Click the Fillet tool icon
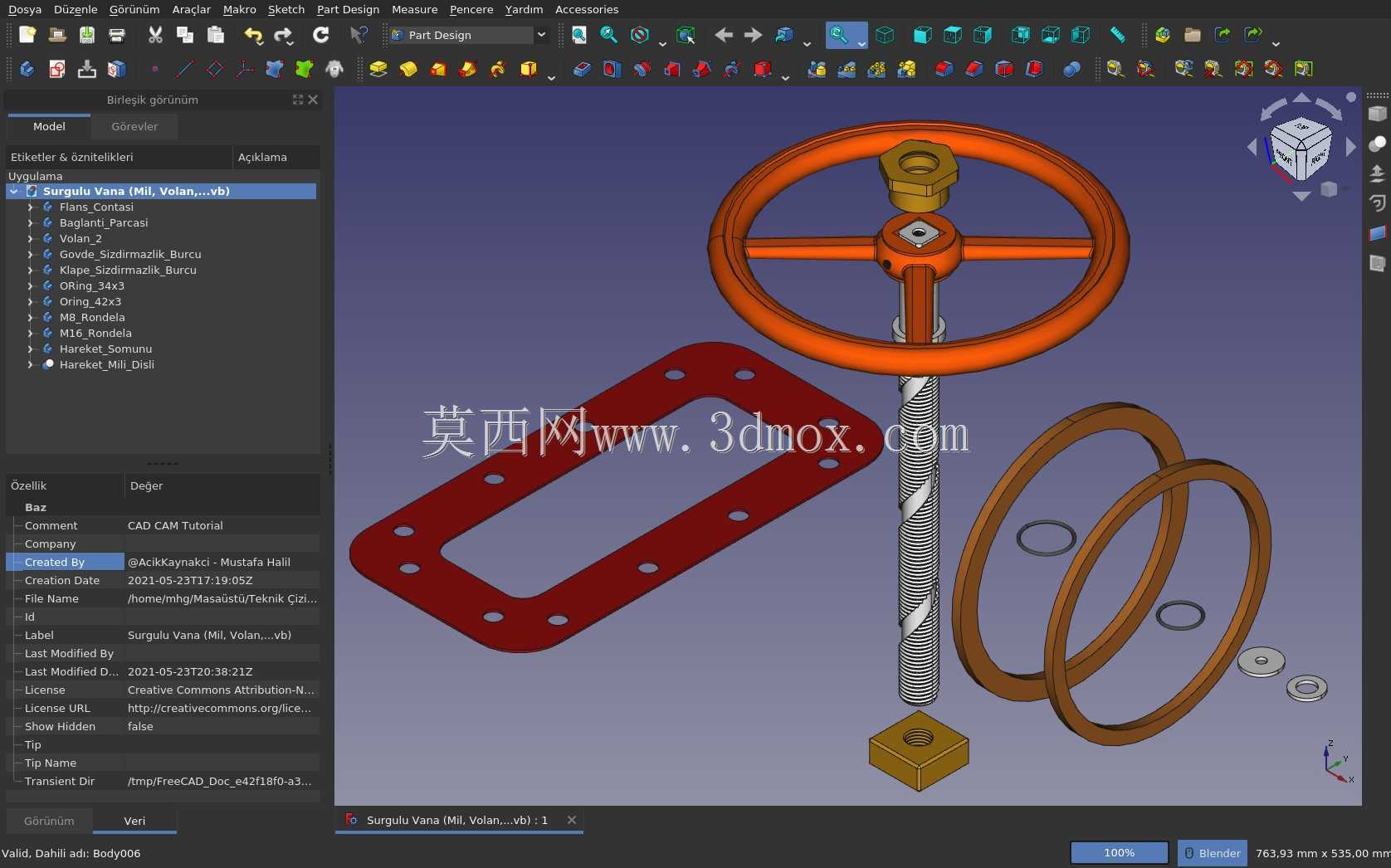1391x868 pixels. [944, 69]
